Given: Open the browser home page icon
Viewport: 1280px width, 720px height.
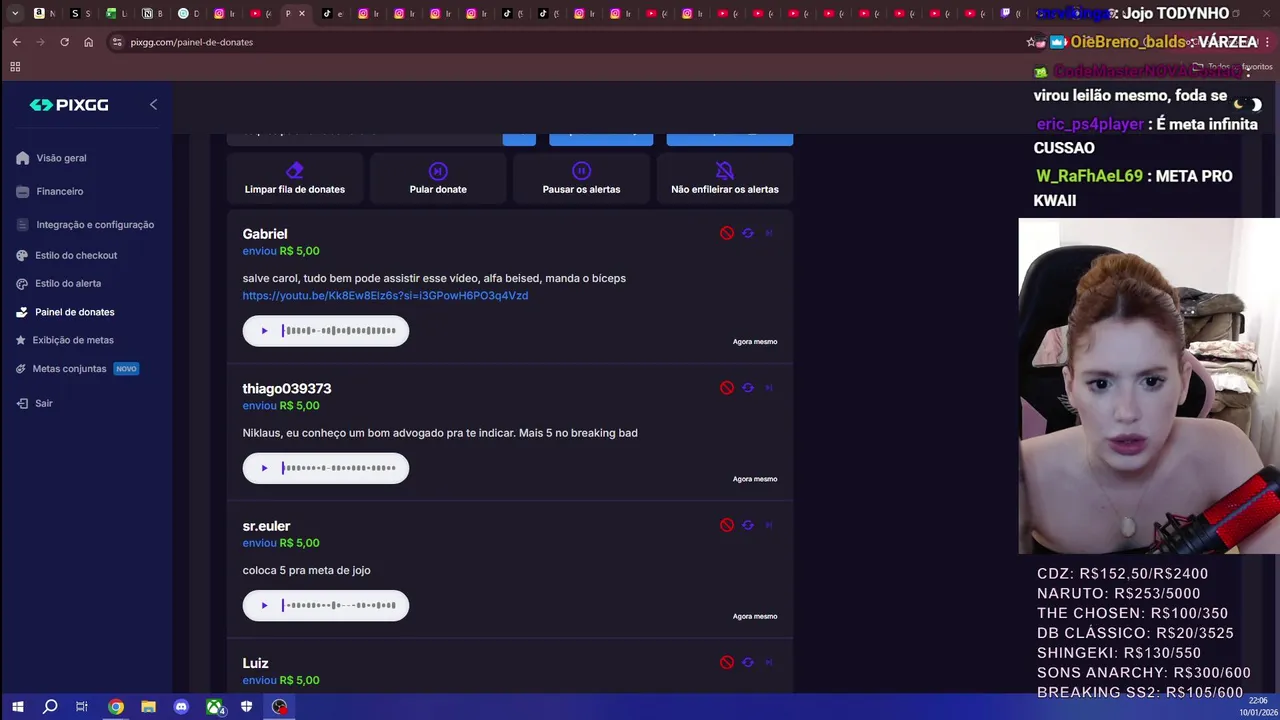Looking at the screenshot, I should click(x=88, y=42).
